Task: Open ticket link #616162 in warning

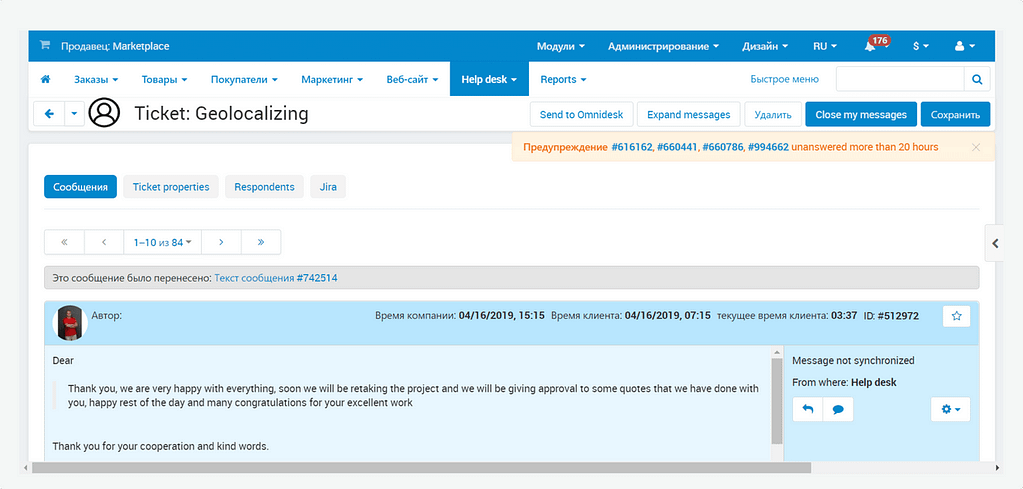Action: [x=631, y=147]
